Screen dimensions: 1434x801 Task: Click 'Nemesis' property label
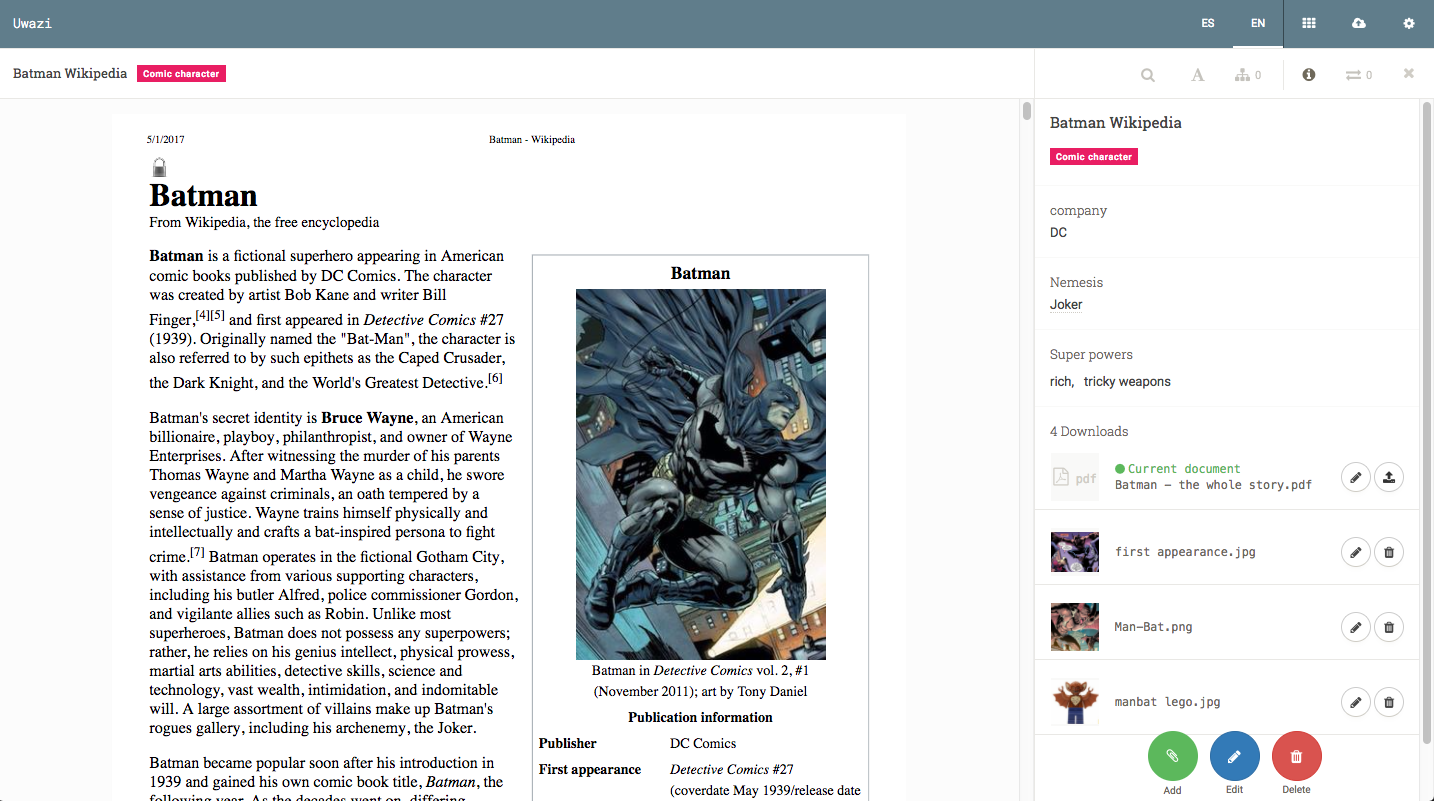(x=1076, y=283)
